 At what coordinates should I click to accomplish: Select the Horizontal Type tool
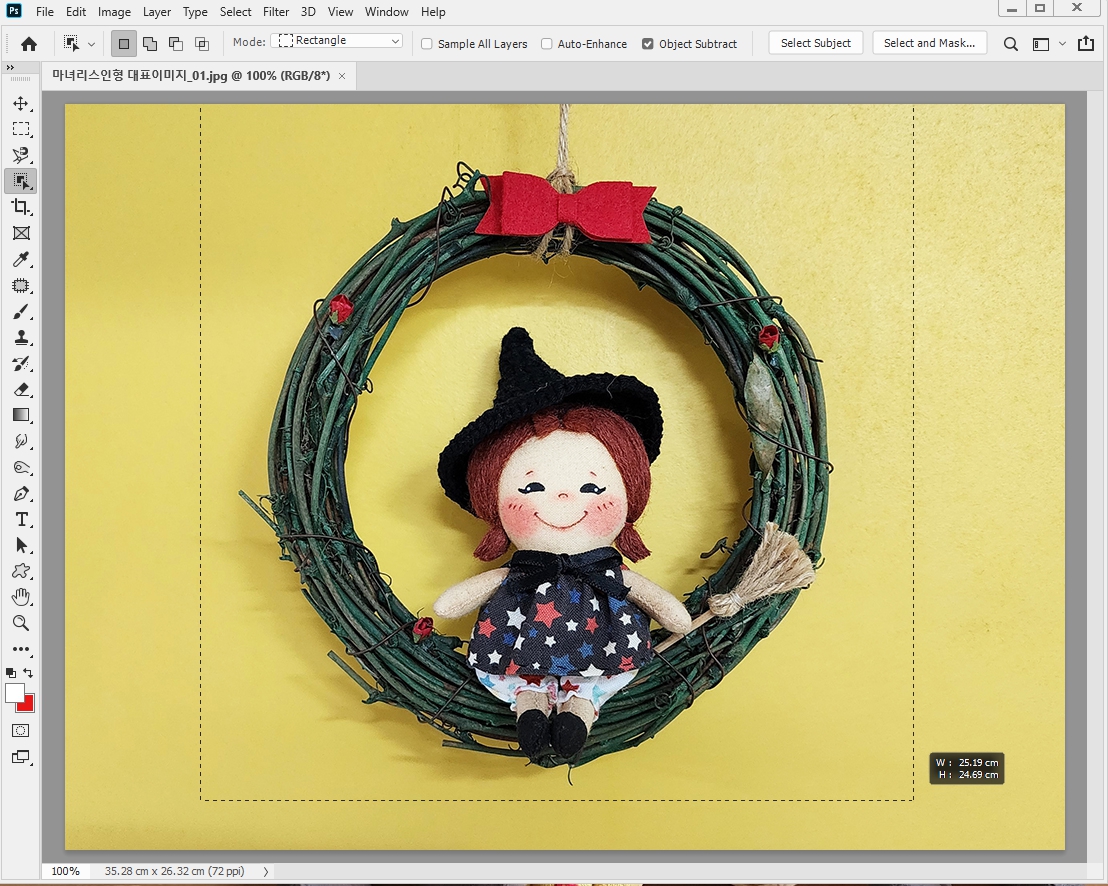pos(20,519)
